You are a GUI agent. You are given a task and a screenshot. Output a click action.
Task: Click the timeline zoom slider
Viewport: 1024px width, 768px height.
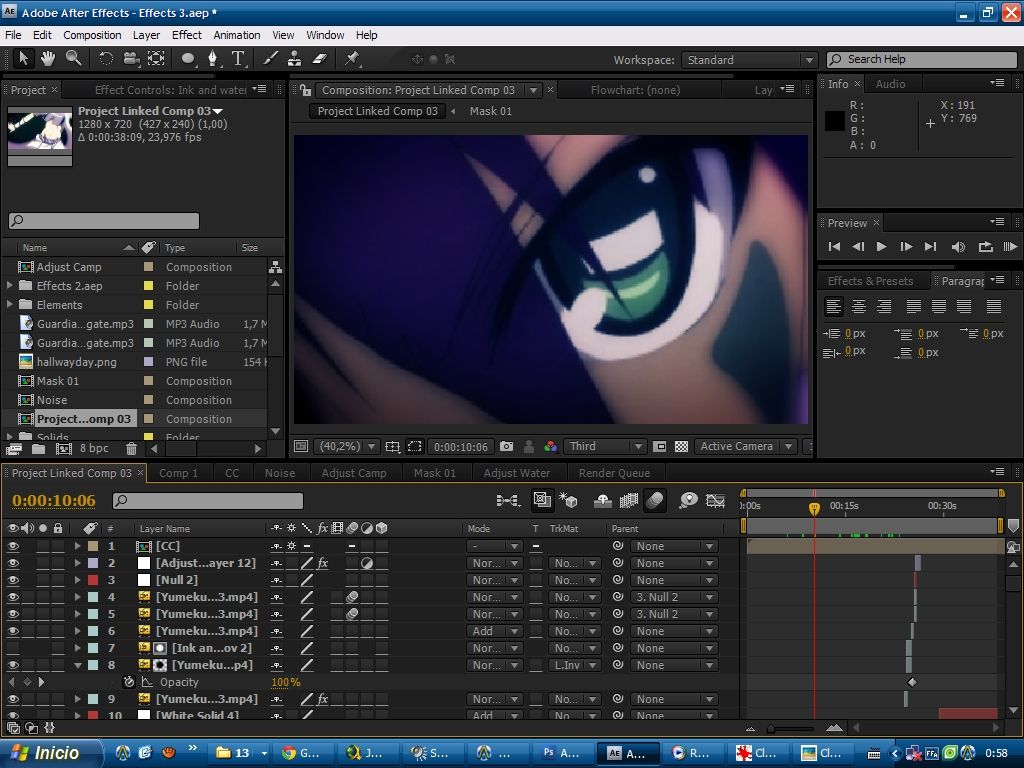792,728
